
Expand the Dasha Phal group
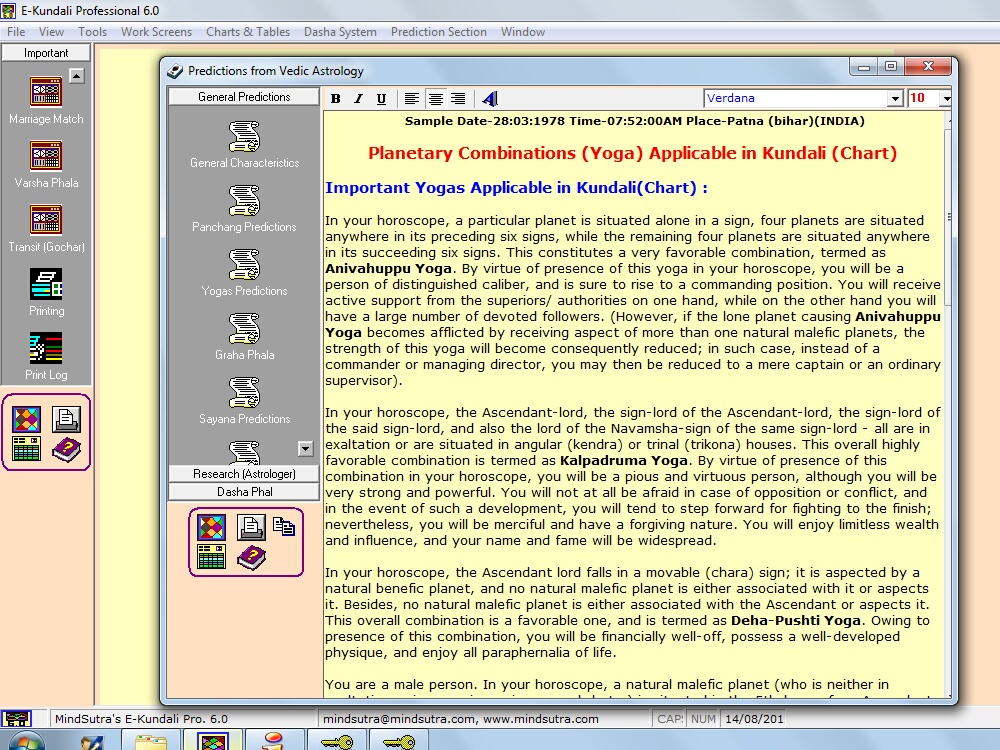(244, 492)
